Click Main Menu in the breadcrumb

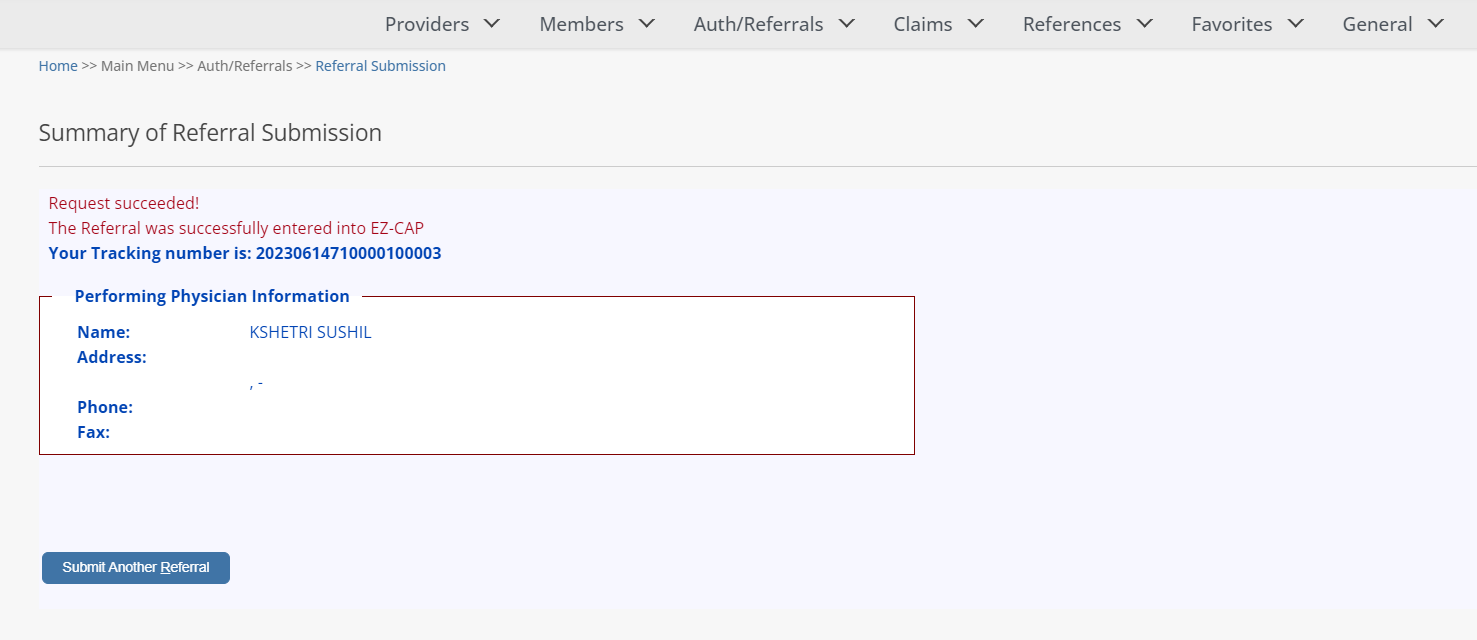coord(137,66)
